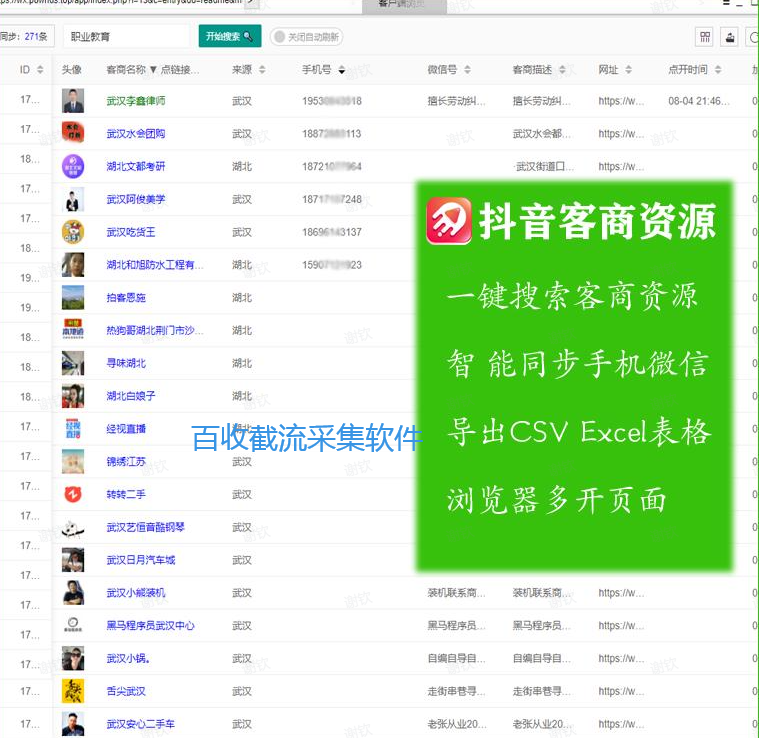Click the export table icon
The width and height of the screenshot is (759, 738).
click(730, 37)
